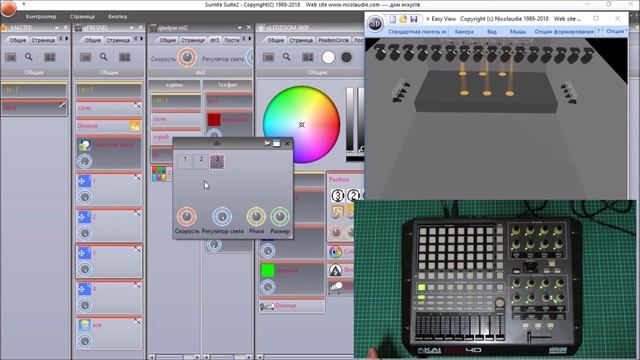The image size is (640, 360).
Task: Toggle FRESNEL position scene button 2
Action: pos(109,225)
